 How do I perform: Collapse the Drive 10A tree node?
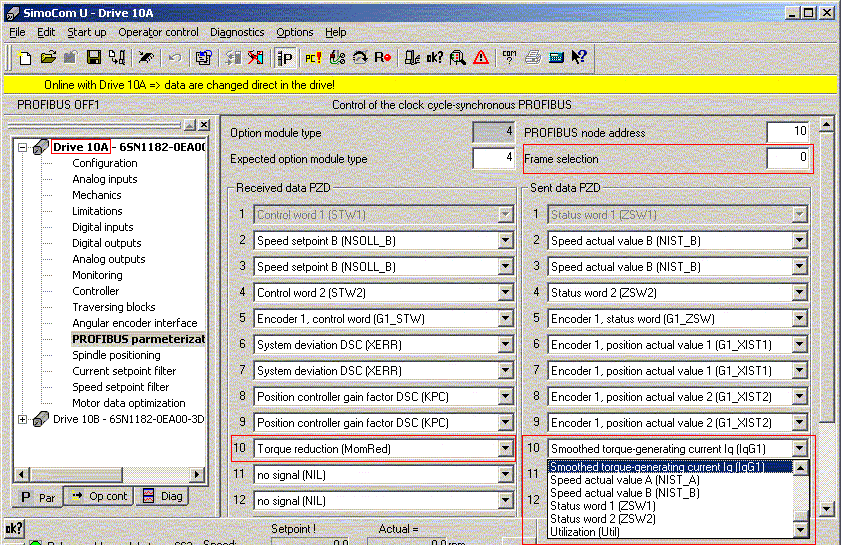[23, 147]
